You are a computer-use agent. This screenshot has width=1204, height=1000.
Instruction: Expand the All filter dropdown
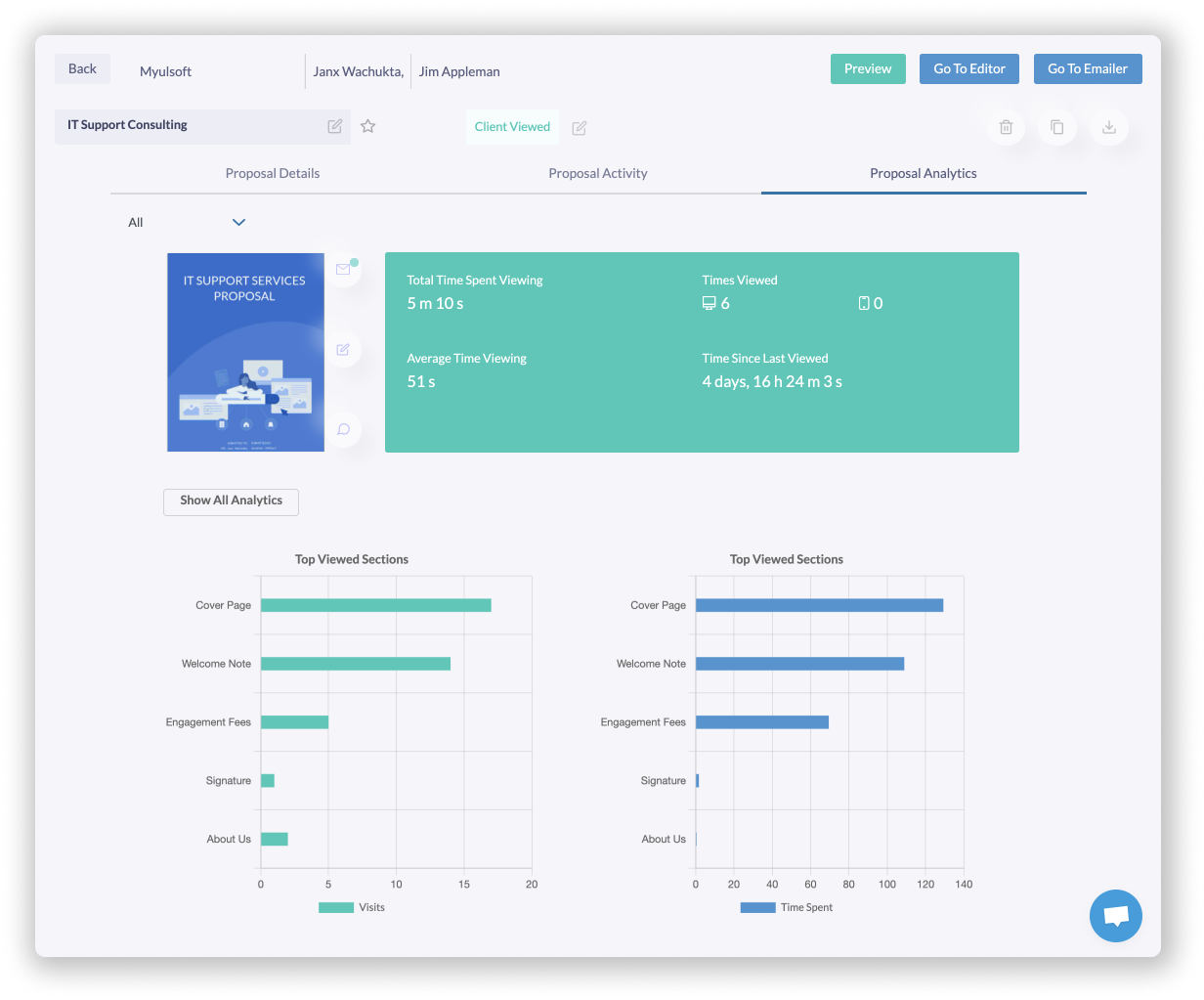[238, 223]
